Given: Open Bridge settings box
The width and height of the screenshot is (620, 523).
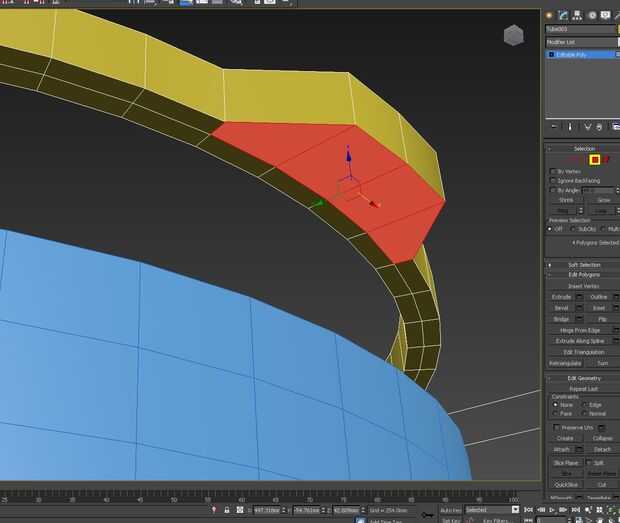Looking at the screenshot, I should pyautogui.click(x=580, y=319).
